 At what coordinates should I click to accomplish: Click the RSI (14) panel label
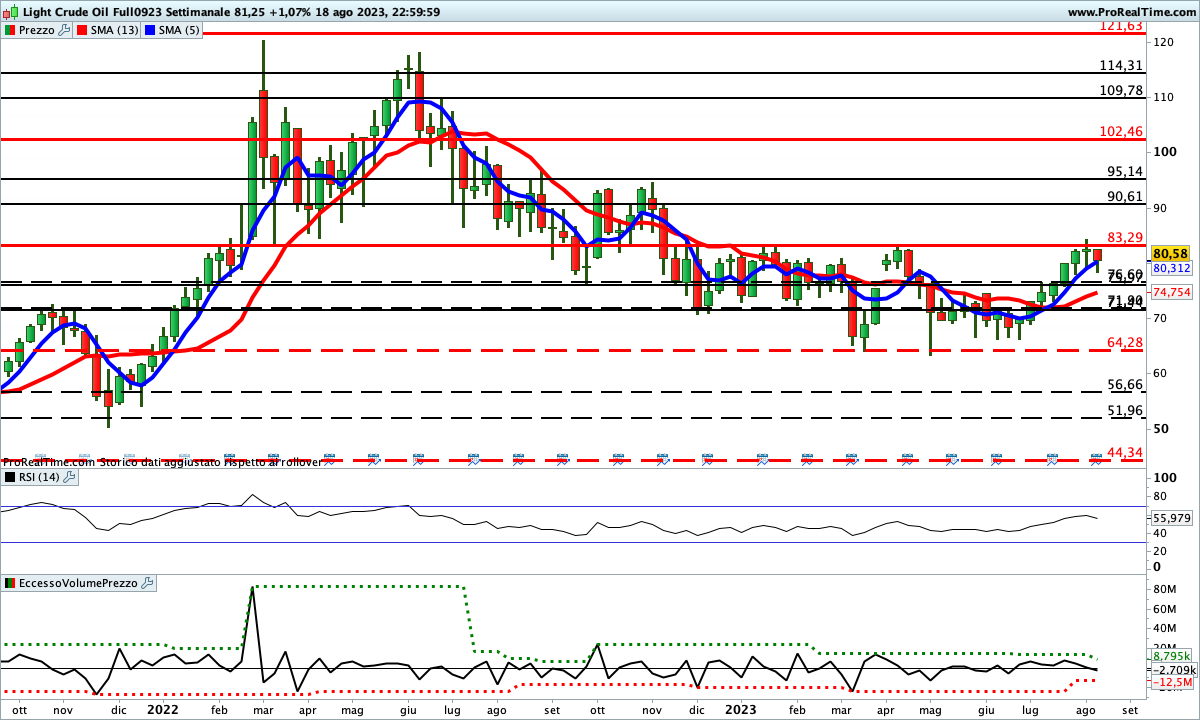[x=39, y=477]
